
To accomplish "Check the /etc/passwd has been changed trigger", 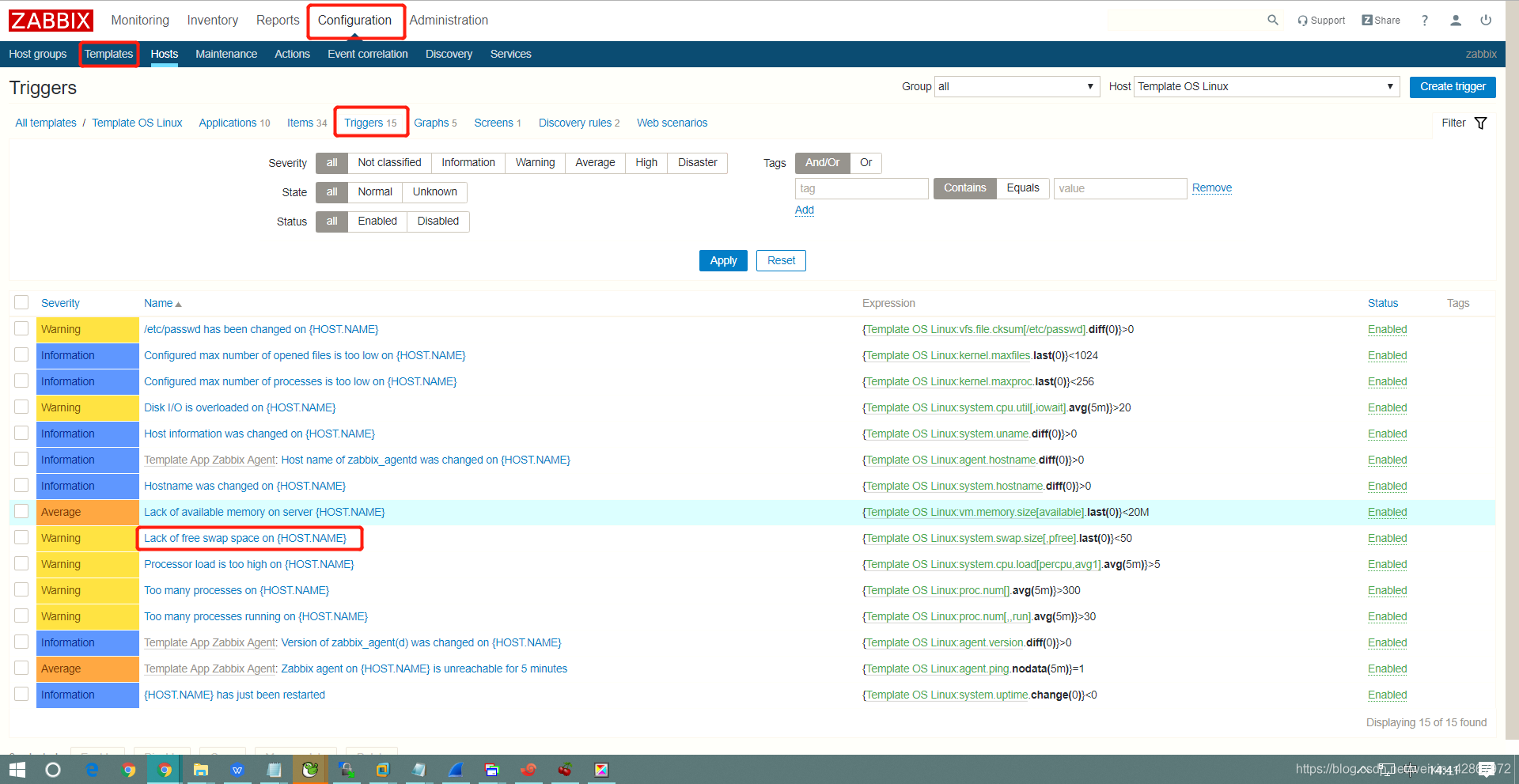I will (21, 328).
